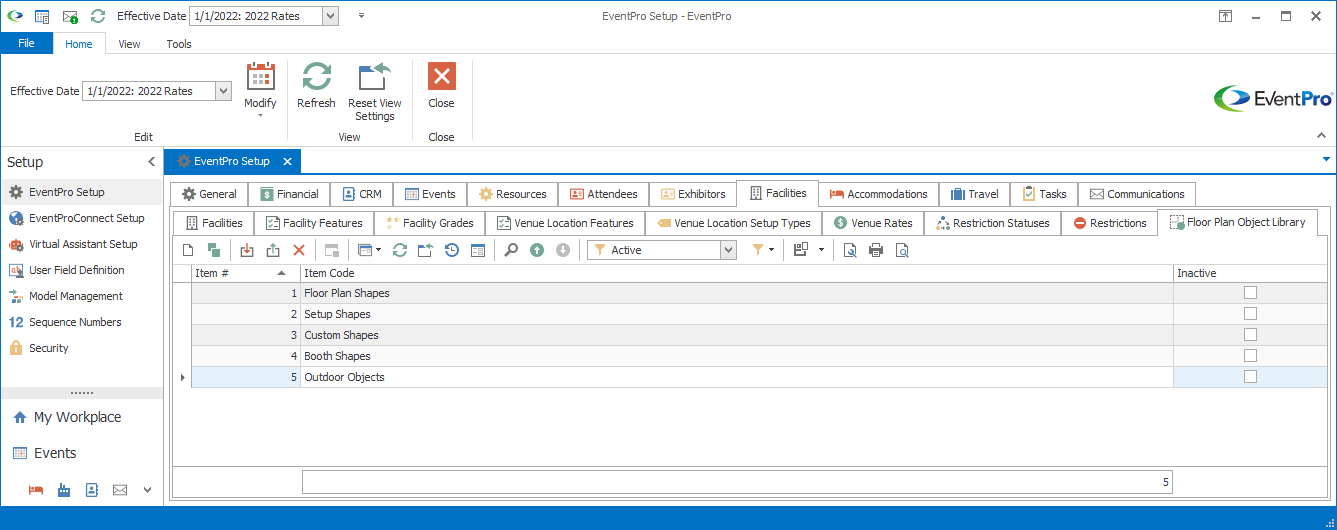Switch to the Accommodations setup tab

coord(879,194)
